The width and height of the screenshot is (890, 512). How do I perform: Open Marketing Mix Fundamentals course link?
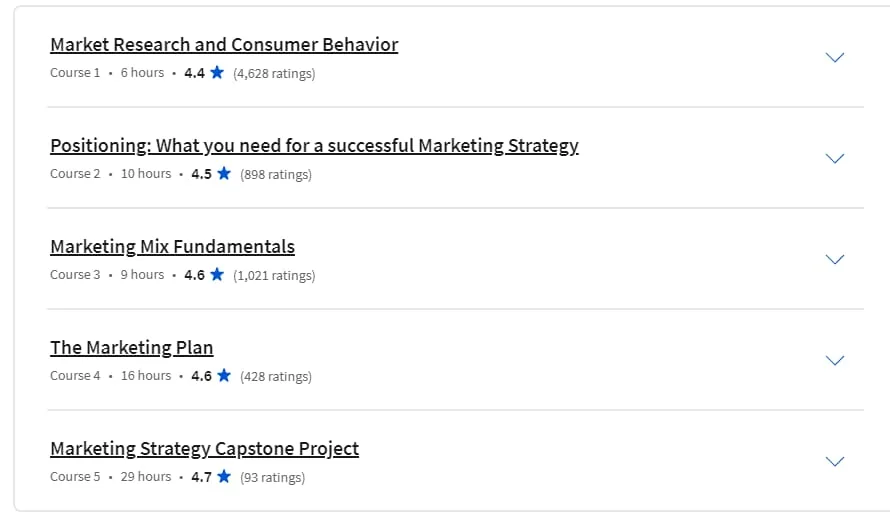tap(173, 246)
